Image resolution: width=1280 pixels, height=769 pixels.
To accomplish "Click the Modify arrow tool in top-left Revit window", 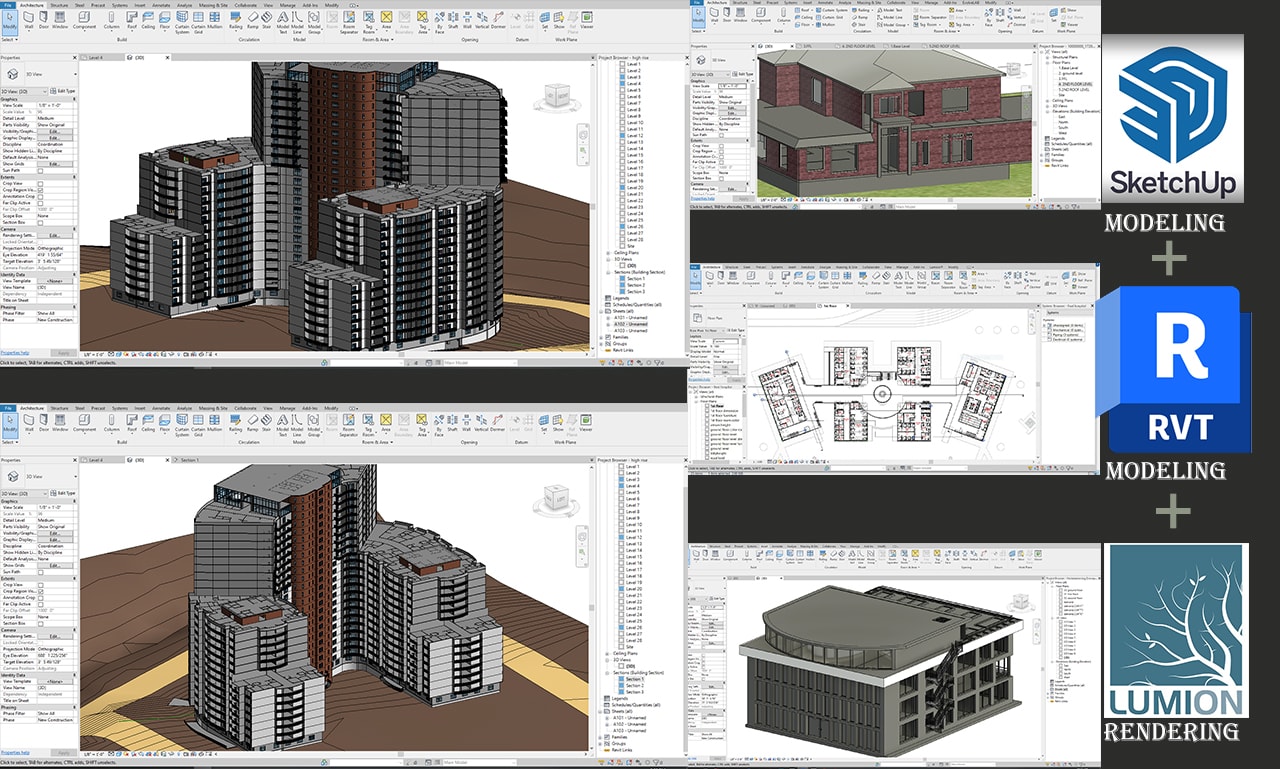I will tap(9, 20).
